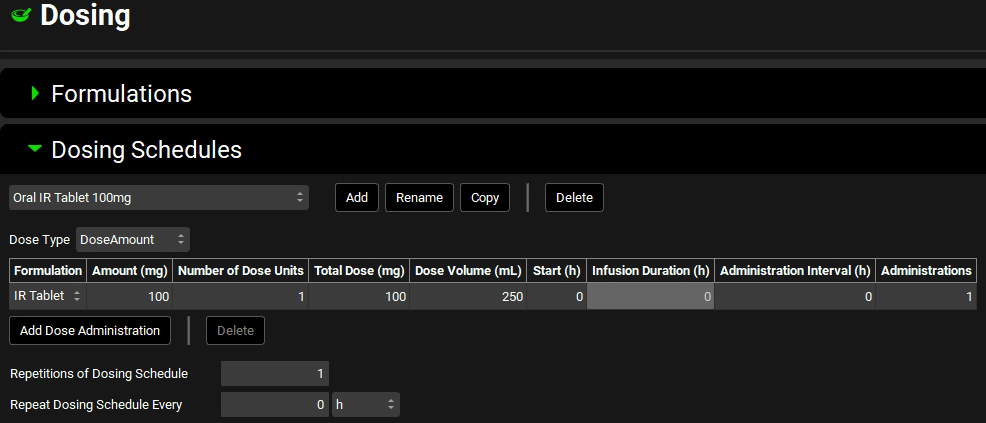The width and height of the screenshot is (986, 423).
Task: Copy the selected dosing schedule
Action: [x=485, y=198]
